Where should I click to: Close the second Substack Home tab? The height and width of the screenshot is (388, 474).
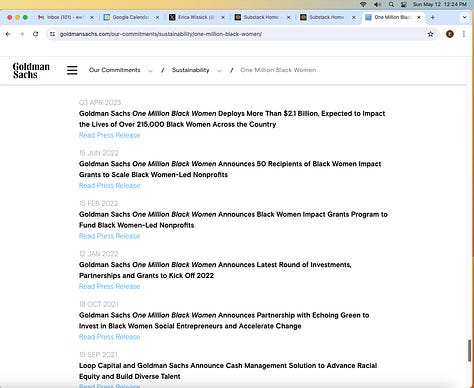354,17
